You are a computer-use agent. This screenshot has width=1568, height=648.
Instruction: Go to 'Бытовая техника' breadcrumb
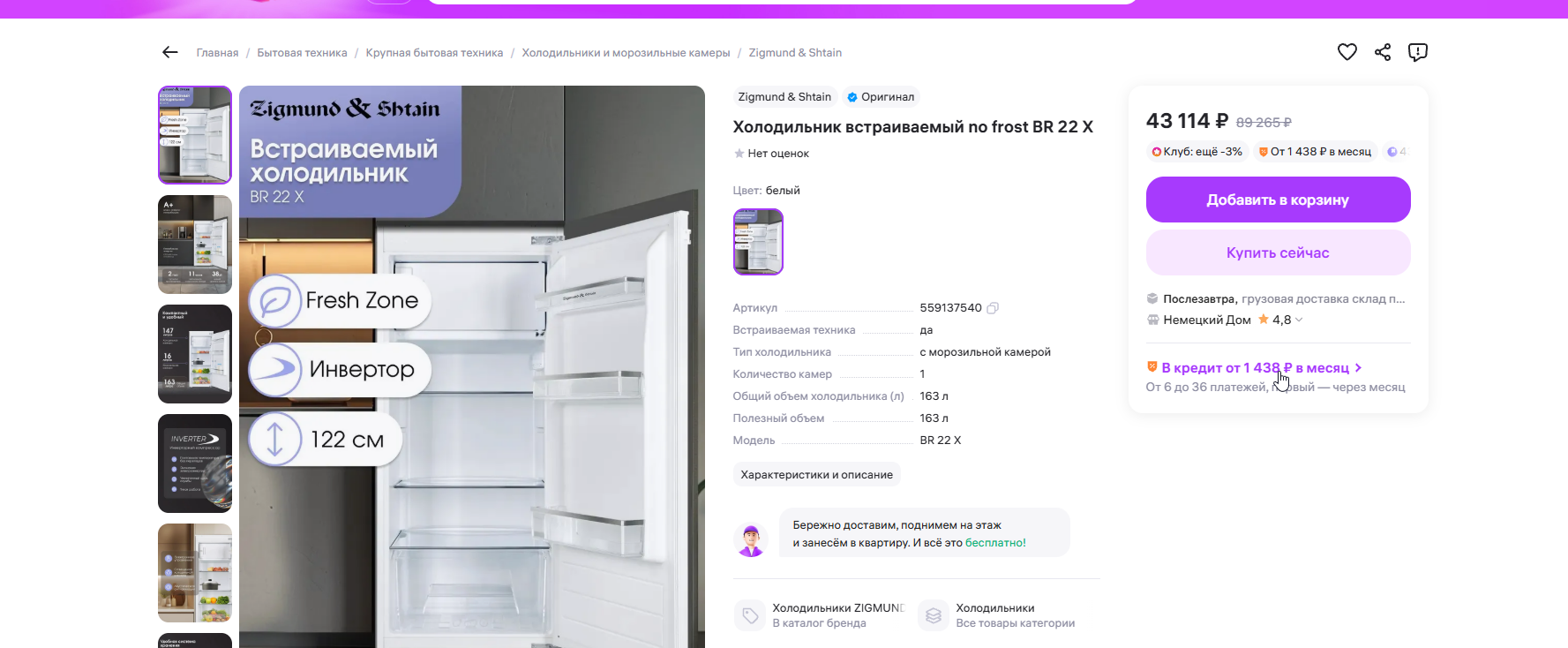(302, 53)
